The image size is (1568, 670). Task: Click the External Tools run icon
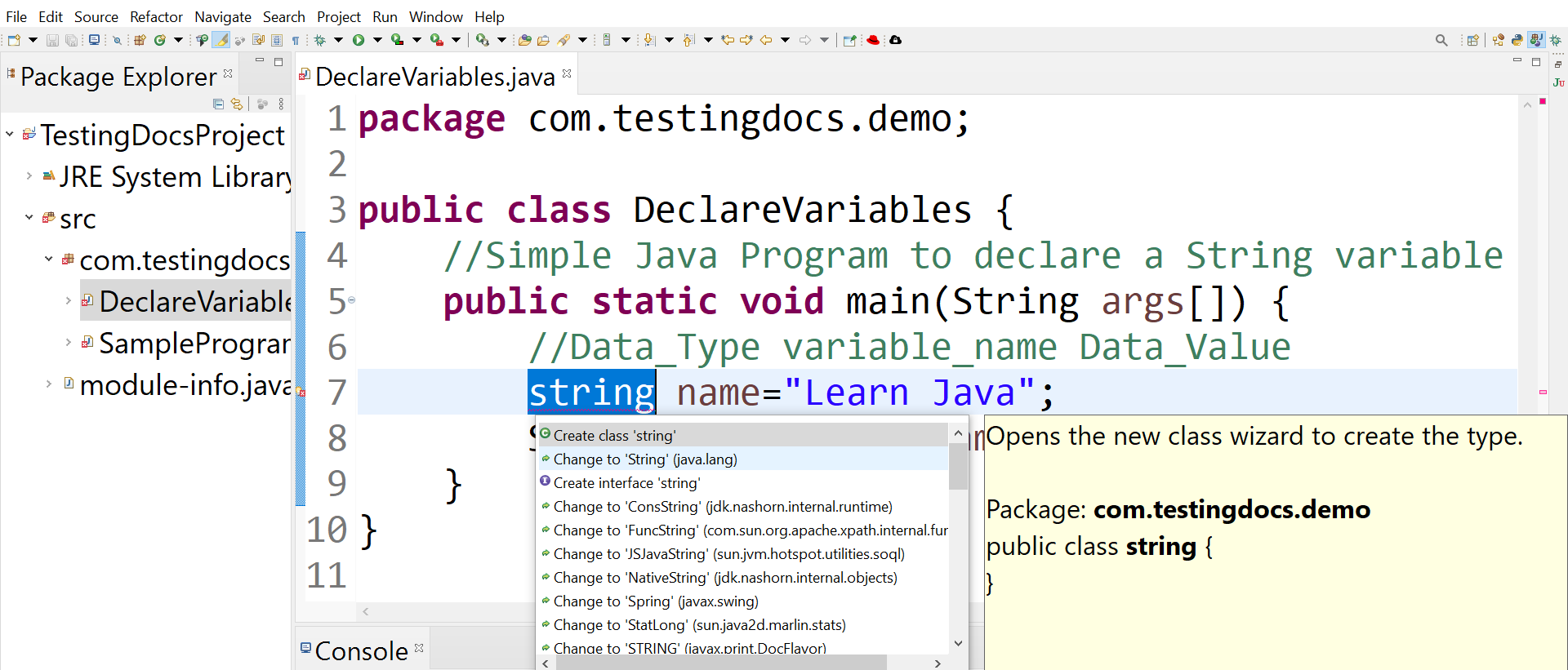[483, 40]
